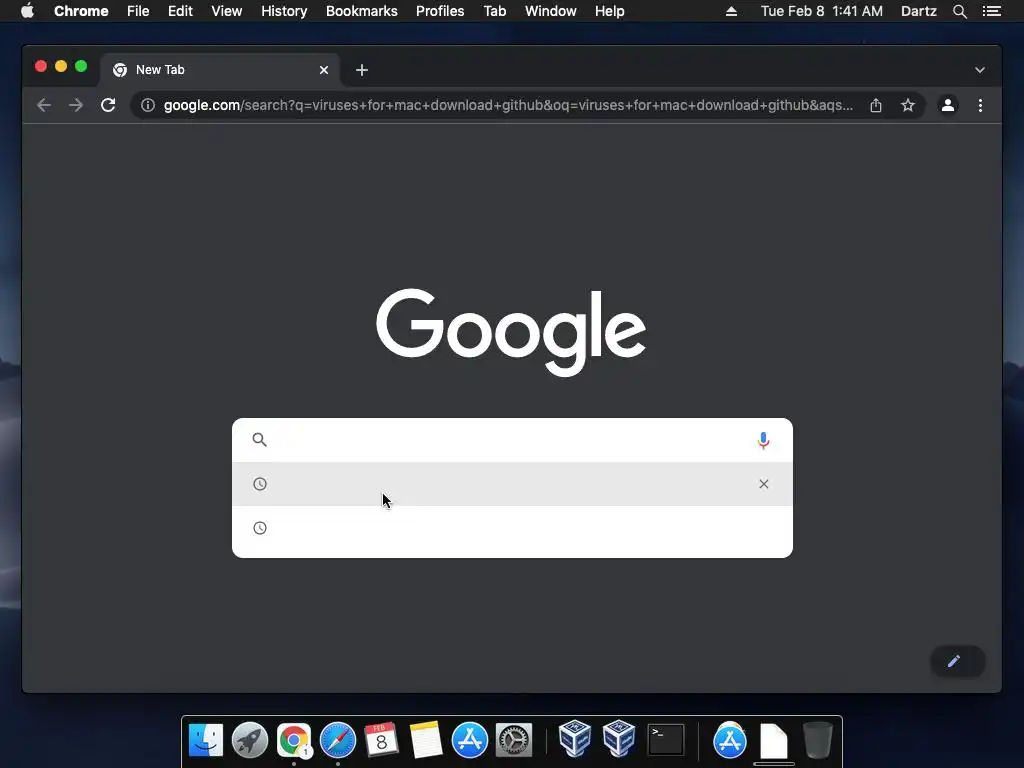Screen dimensions: 1024x768
Task: Open the blank document in the Dock
Action: [x=774, y=741]
